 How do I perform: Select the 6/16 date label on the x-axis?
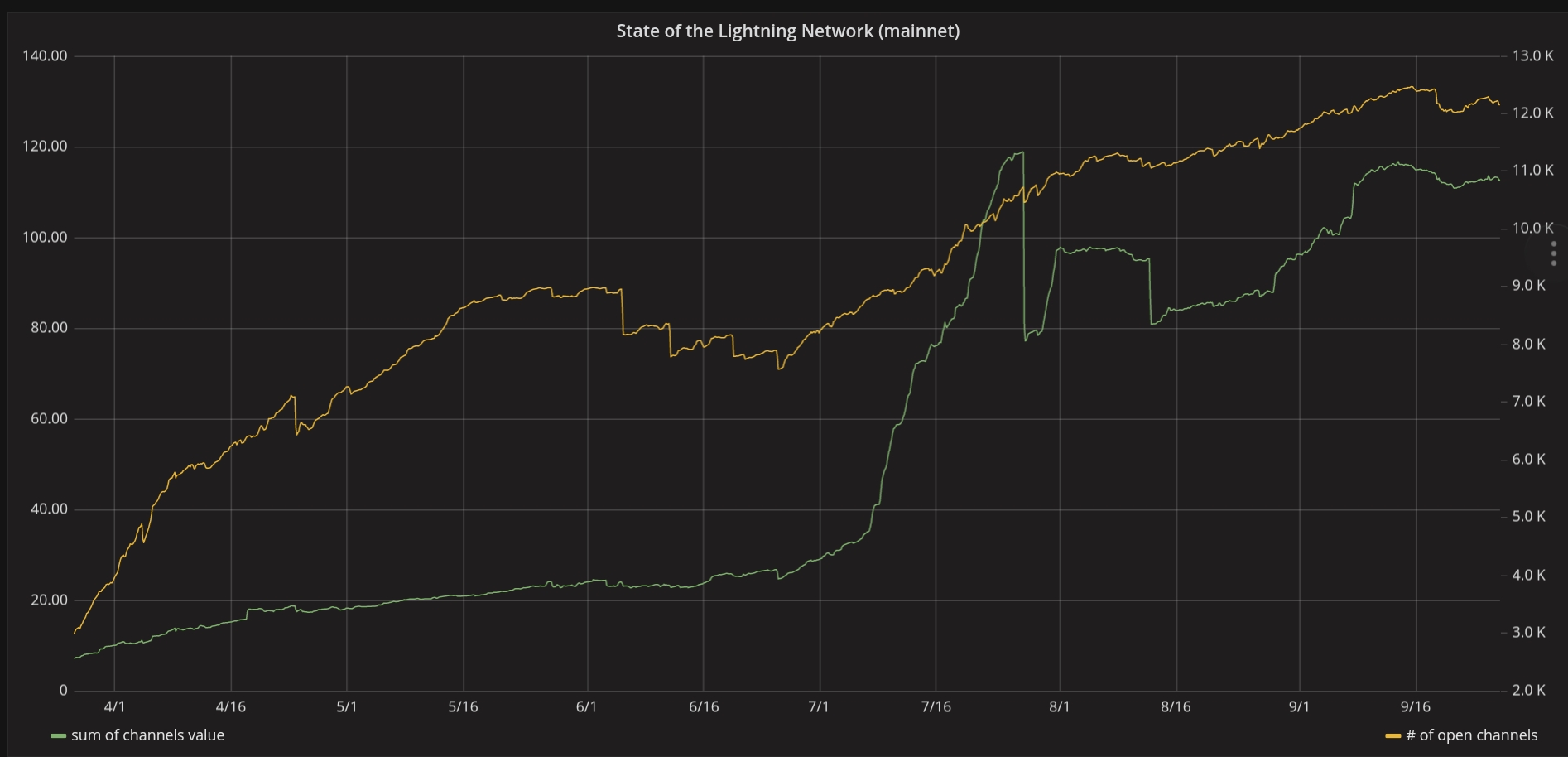point(704,706)
